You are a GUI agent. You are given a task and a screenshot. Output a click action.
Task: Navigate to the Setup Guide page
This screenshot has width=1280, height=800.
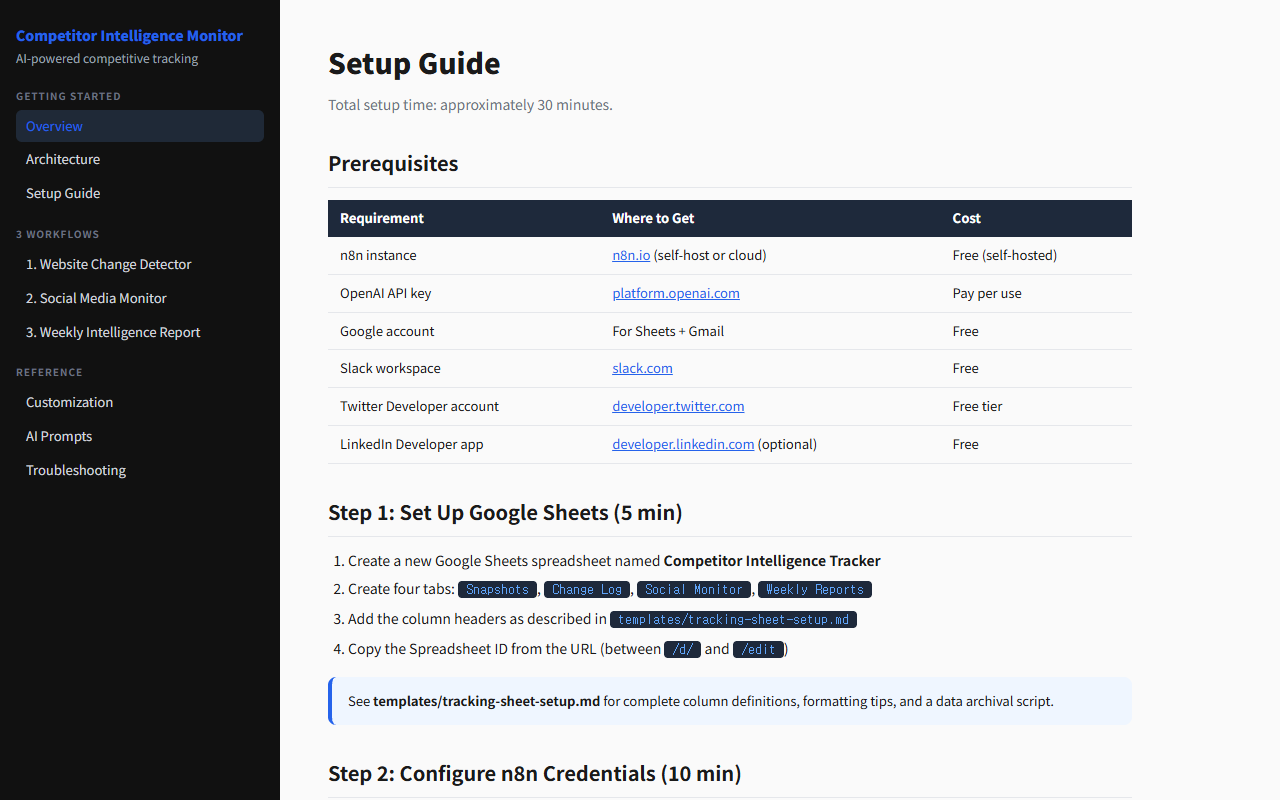(63, 193)
